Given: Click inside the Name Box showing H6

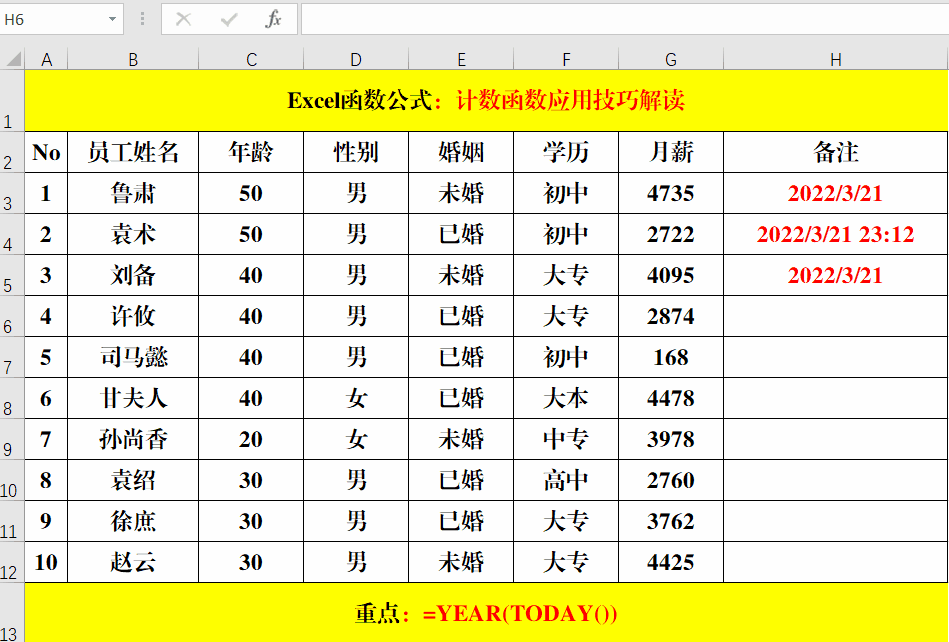Looking at the screenshot, I should click(53, 19).
